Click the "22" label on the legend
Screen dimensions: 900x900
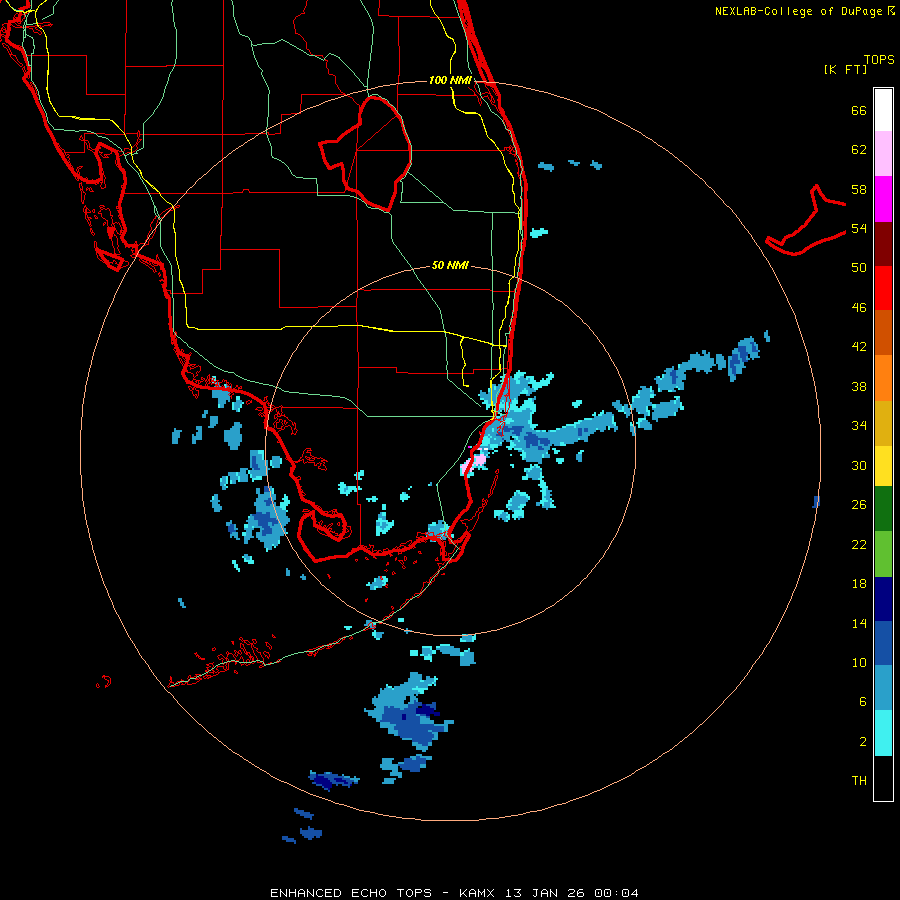[859, 545]
